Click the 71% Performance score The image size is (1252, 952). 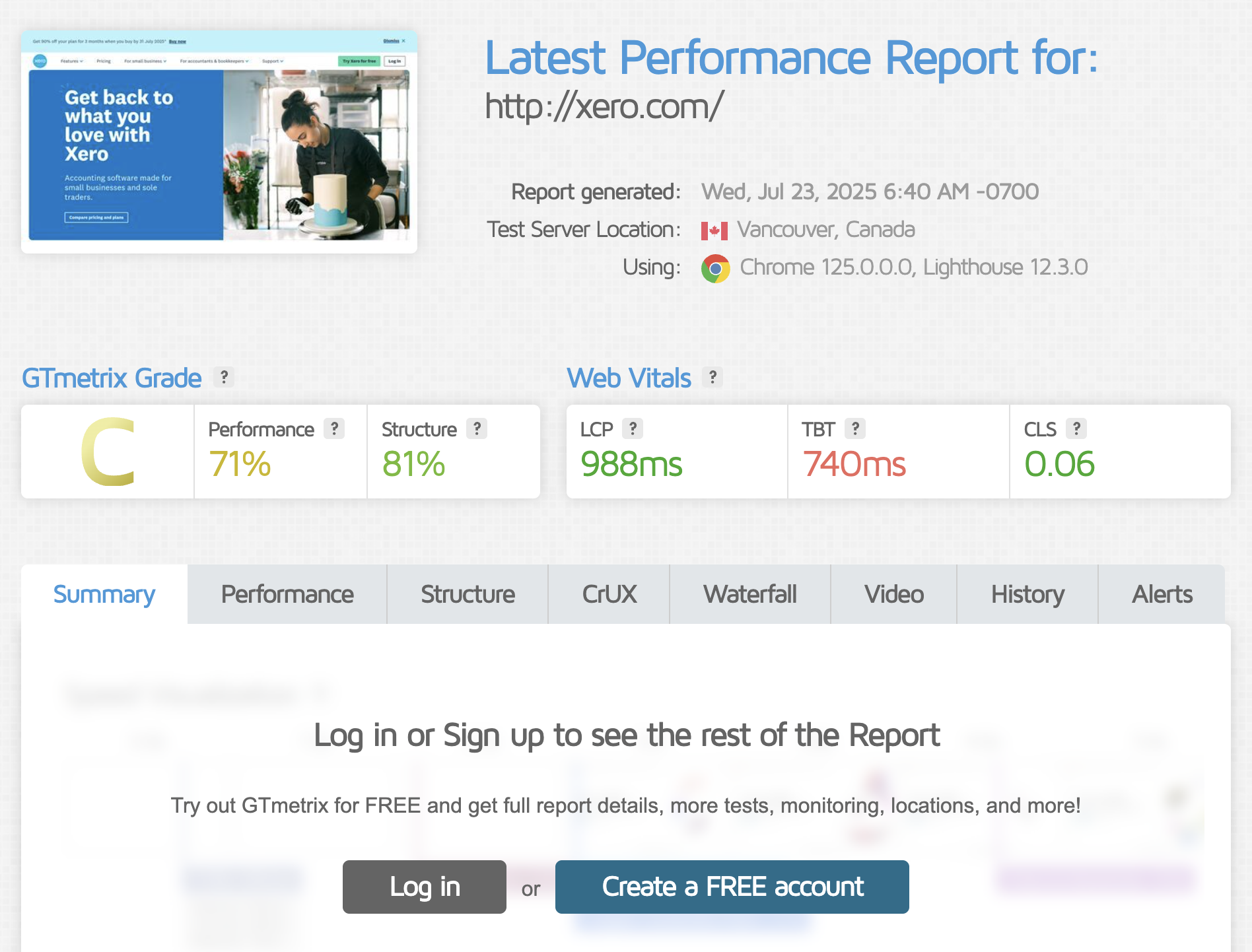coord(240,464)
